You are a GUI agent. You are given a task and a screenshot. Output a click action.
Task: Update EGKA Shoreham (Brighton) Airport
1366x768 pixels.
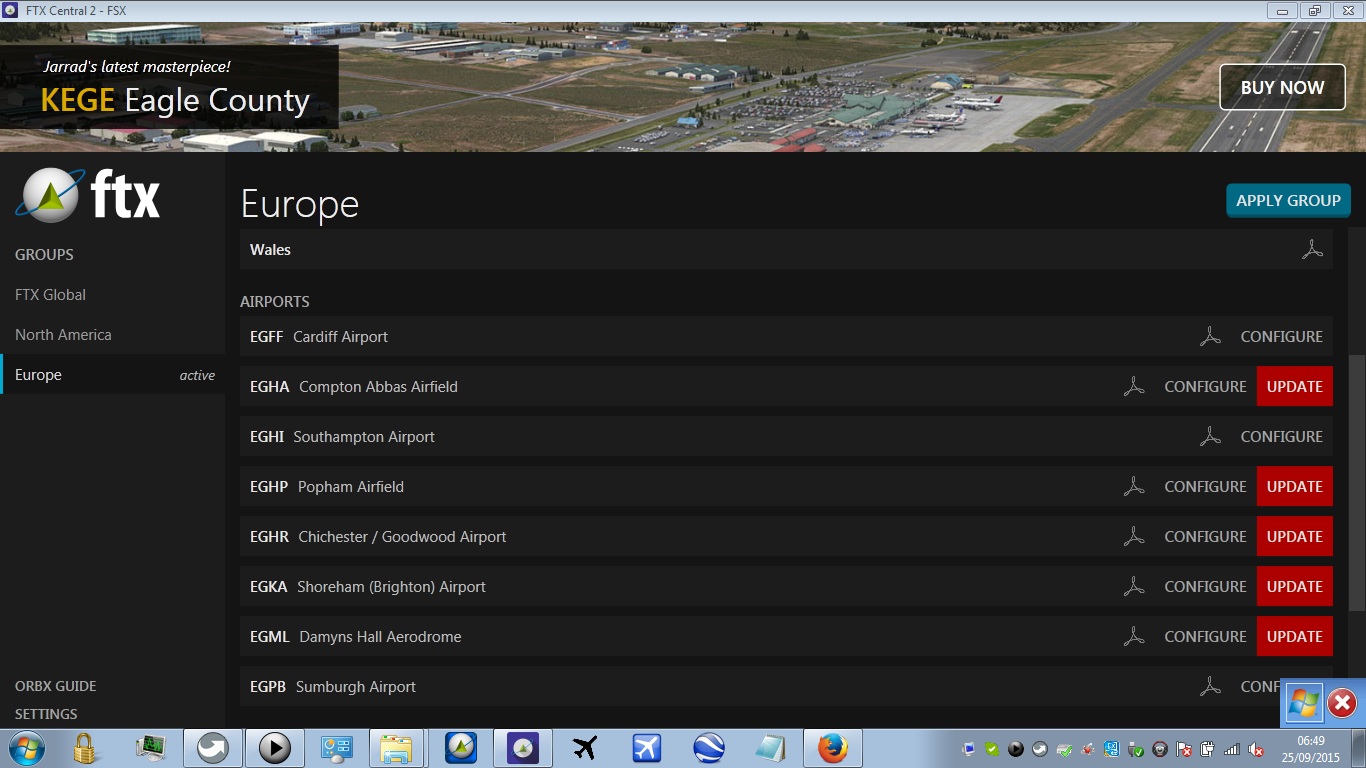click(1294, 587)
